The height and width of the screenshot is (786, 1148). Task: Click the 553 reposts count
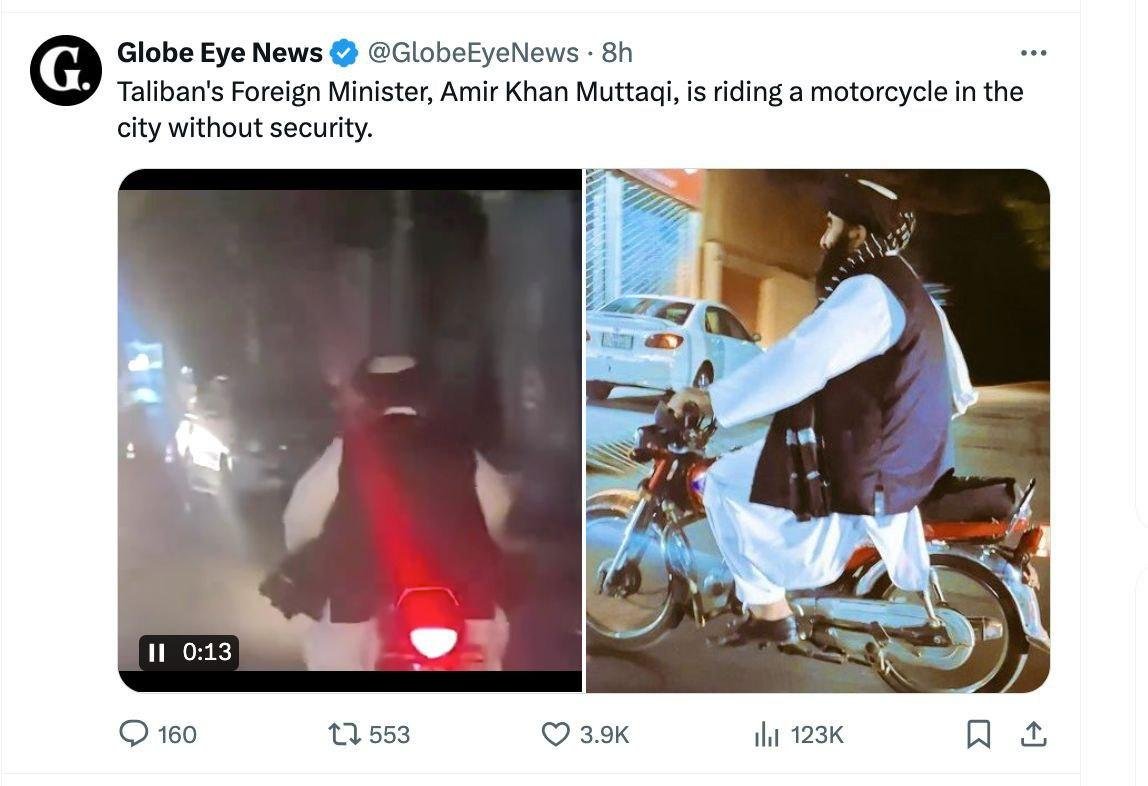coord(389,735)
